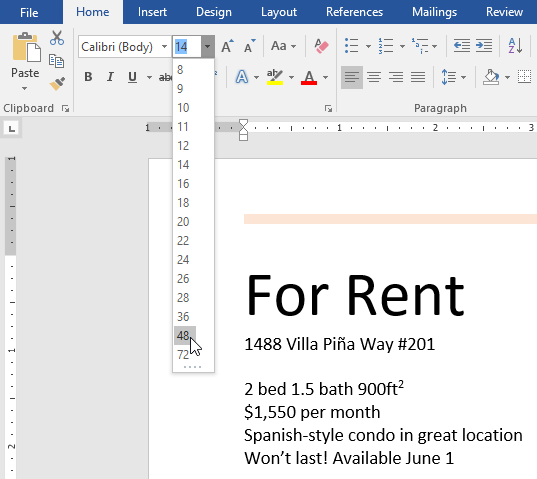Apply yellow text highlight color

click(275, 77)
